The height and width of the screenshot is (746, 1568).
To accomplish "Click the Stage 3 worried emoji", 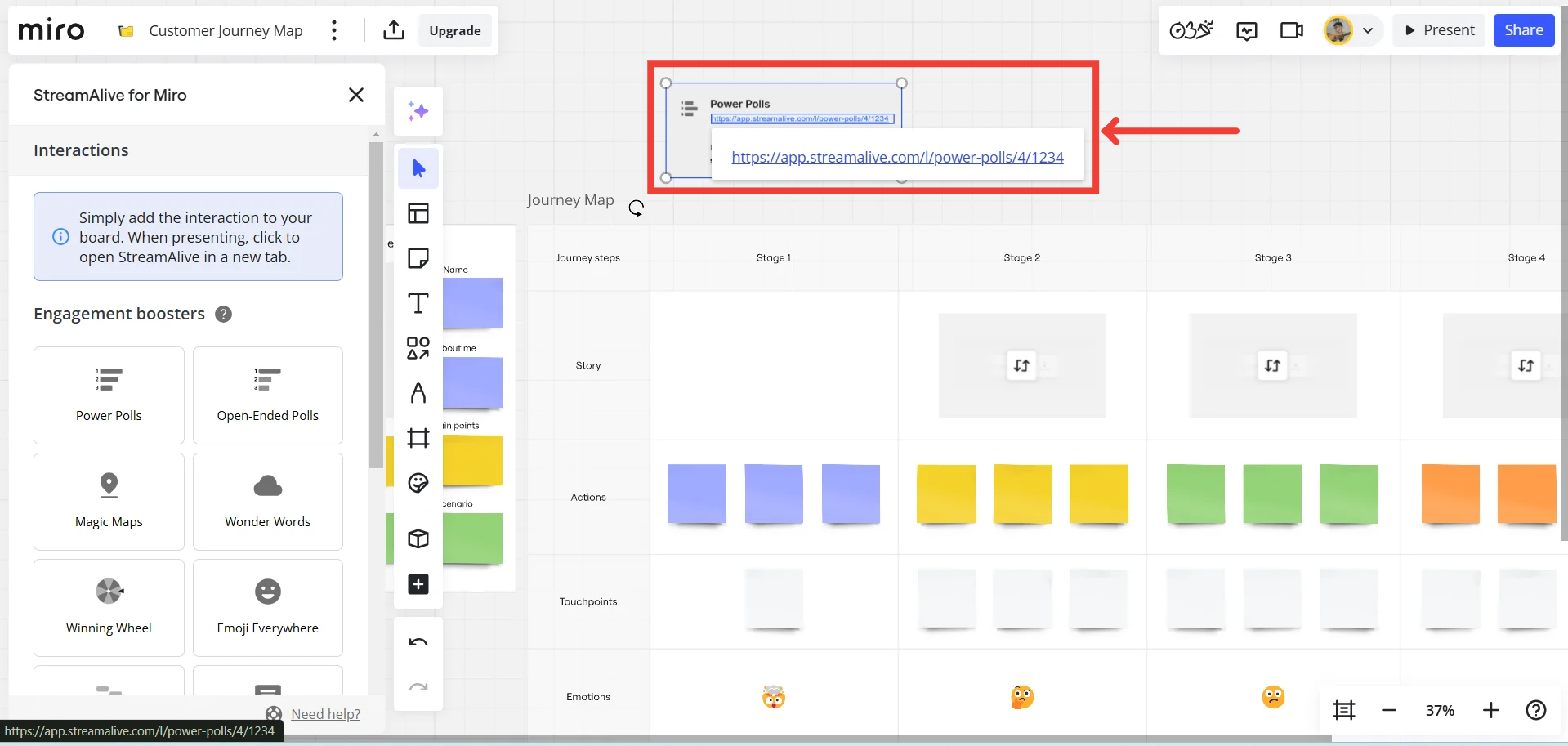I will point(1273,697).
